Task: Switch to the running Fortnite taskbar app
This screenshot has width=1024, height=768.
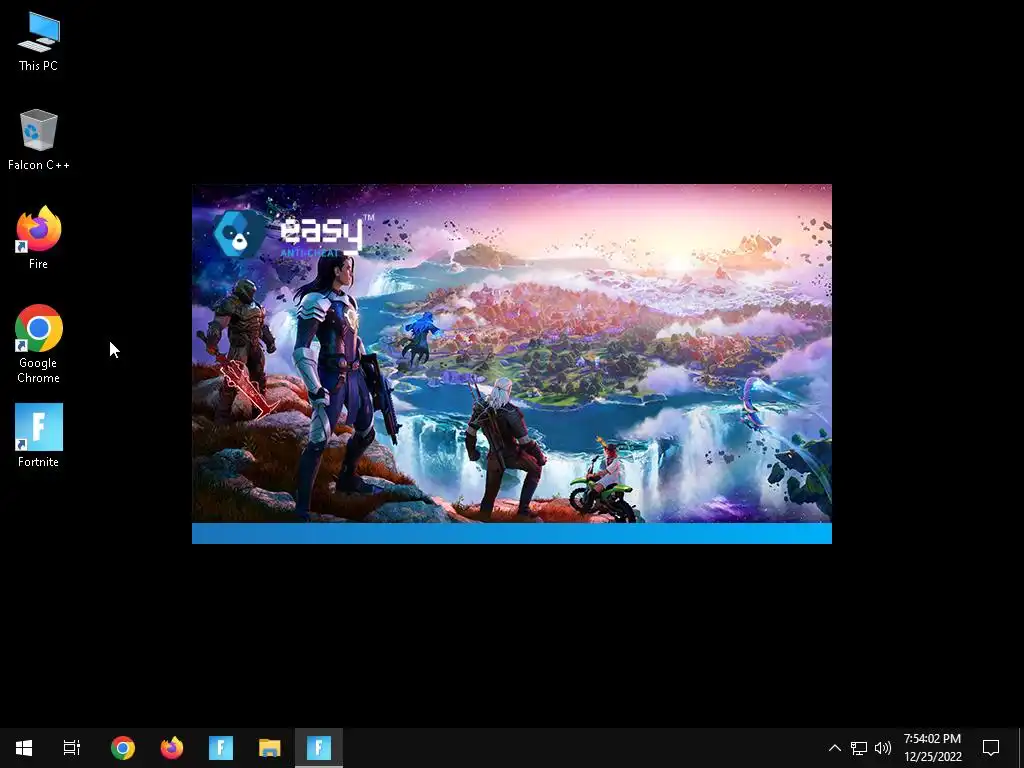Action: pos(319,748)
